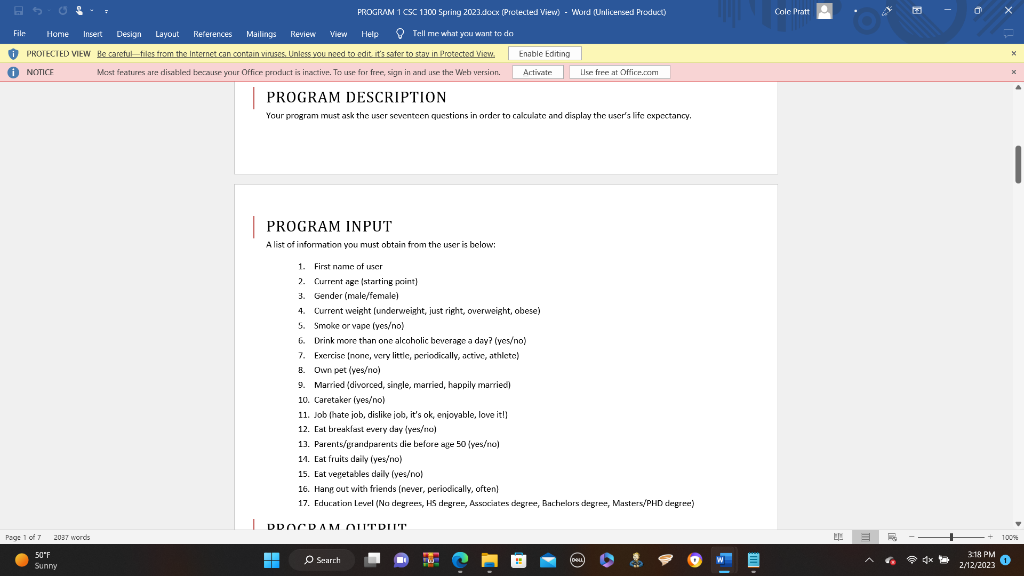
Task: Click the Undo icon at top left
Action: point(37,10)
